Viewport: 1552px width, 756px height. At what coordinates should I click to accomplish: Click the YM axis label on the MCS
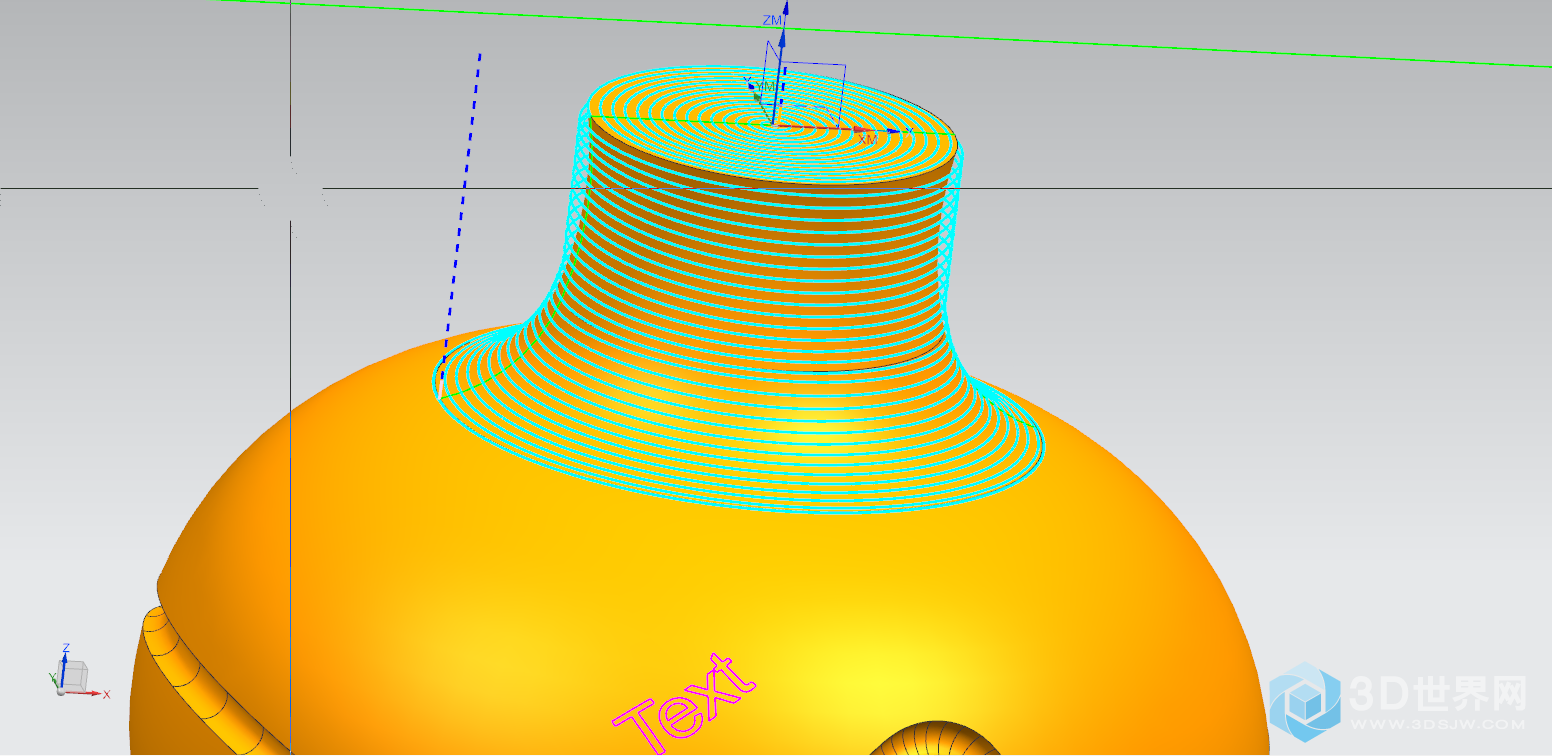click(765, 88)
